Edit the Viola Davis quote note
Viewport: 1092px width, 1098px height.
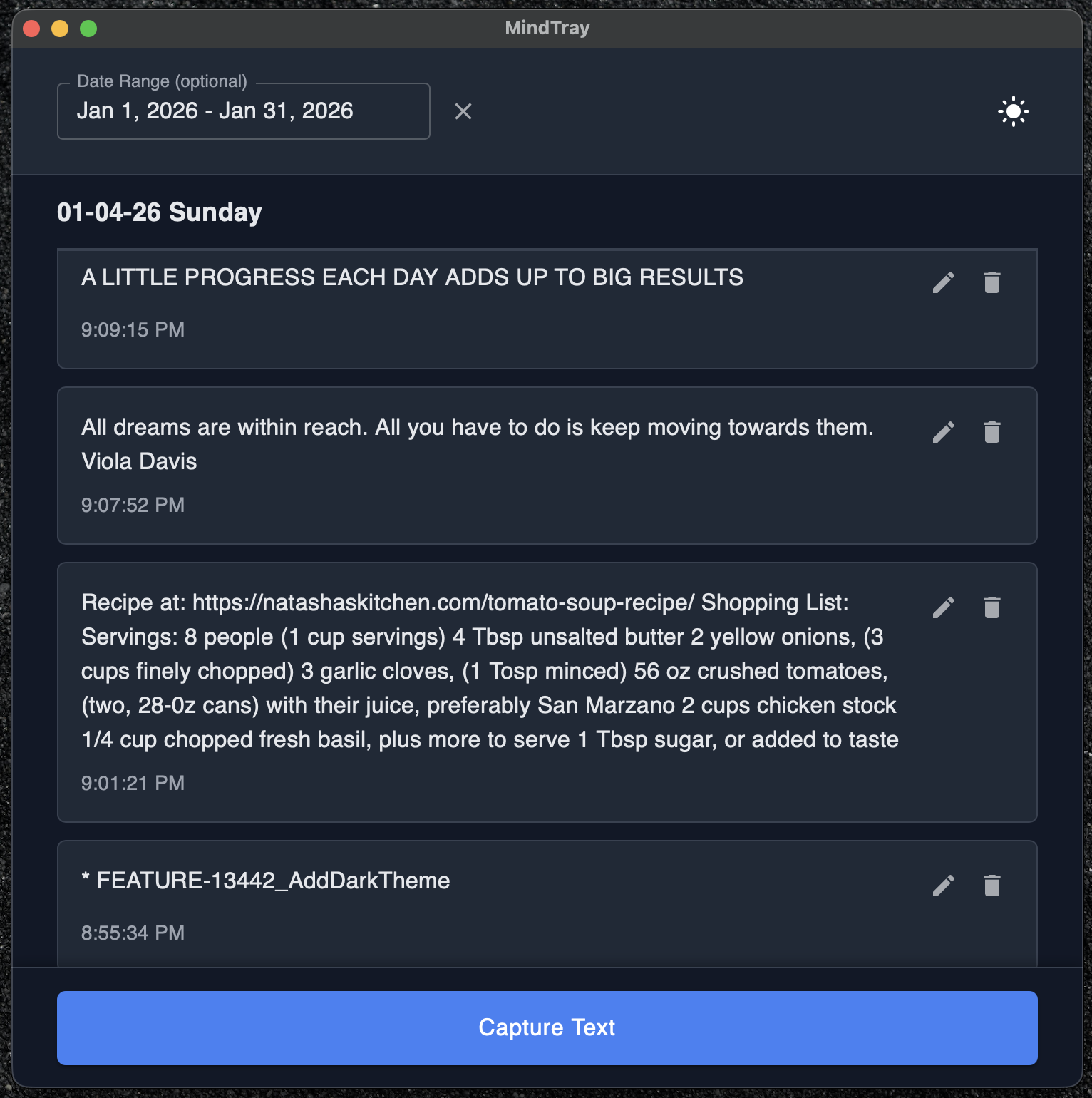click(x=943, y=432)
